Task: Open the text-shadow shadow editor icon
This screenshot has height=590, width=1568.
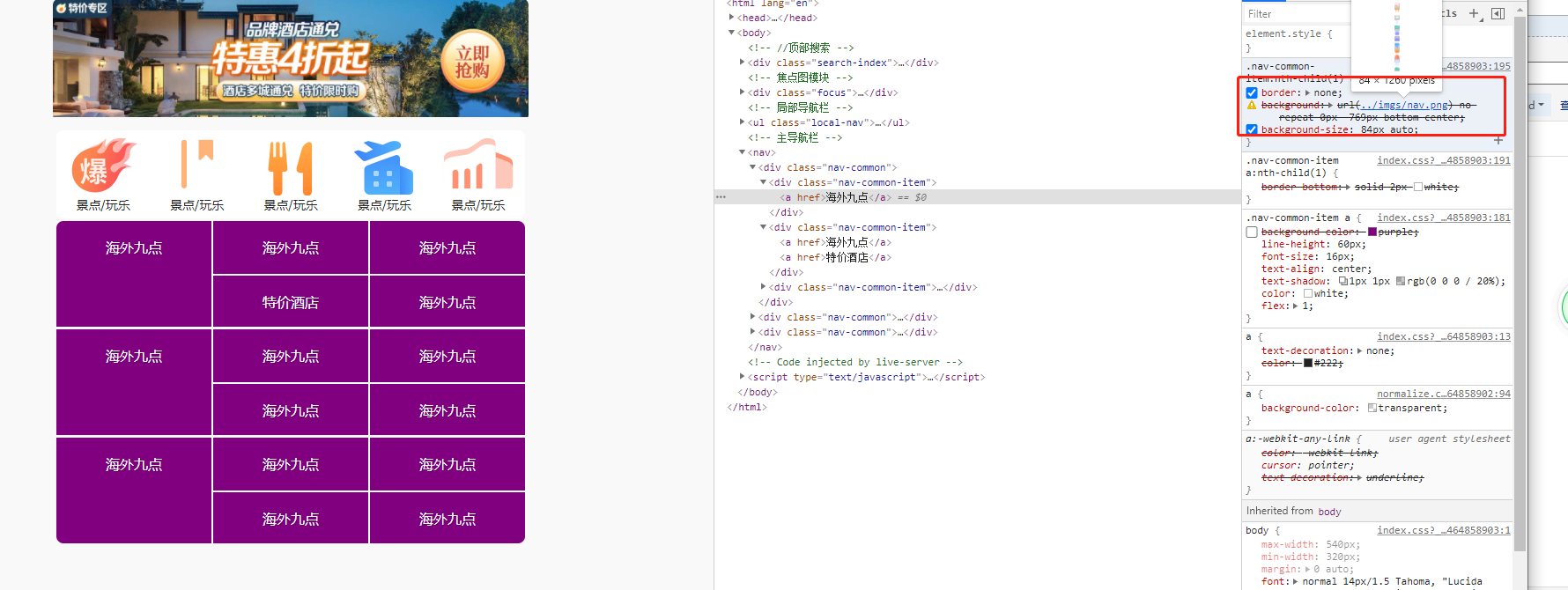Action: 1343,282
